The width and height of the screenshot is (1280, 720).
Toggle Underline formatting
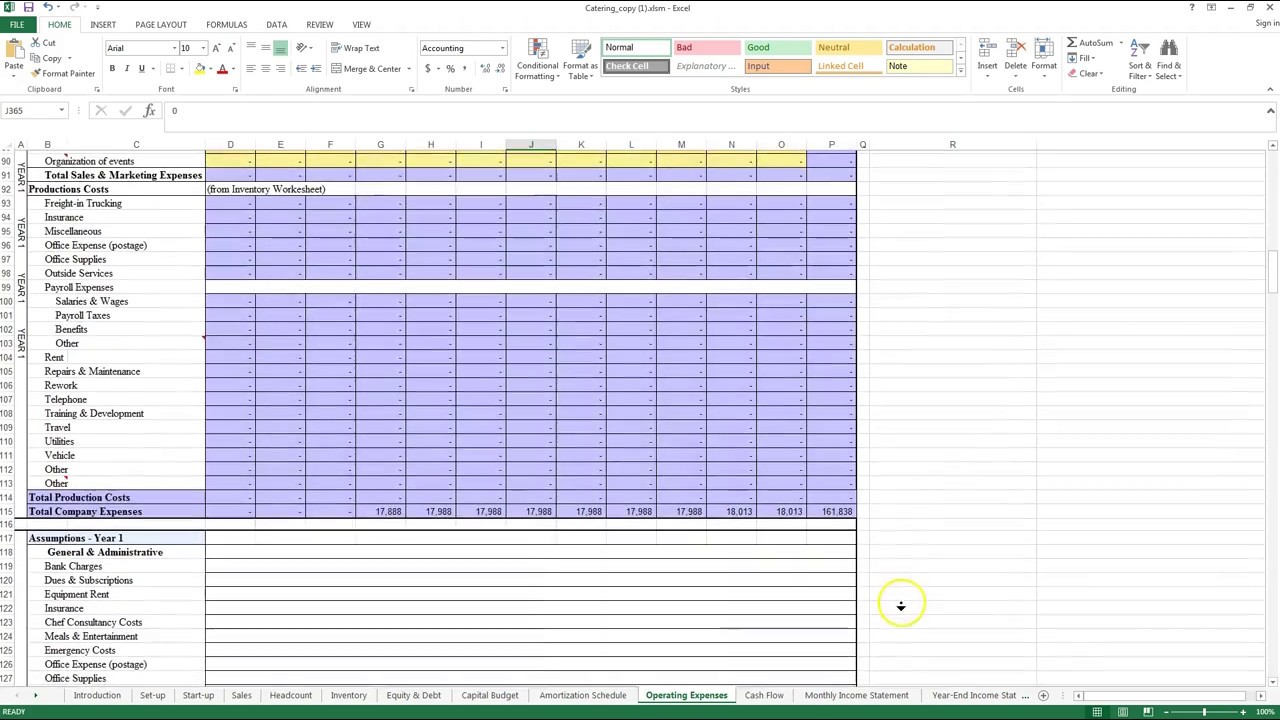coord(141,69)
